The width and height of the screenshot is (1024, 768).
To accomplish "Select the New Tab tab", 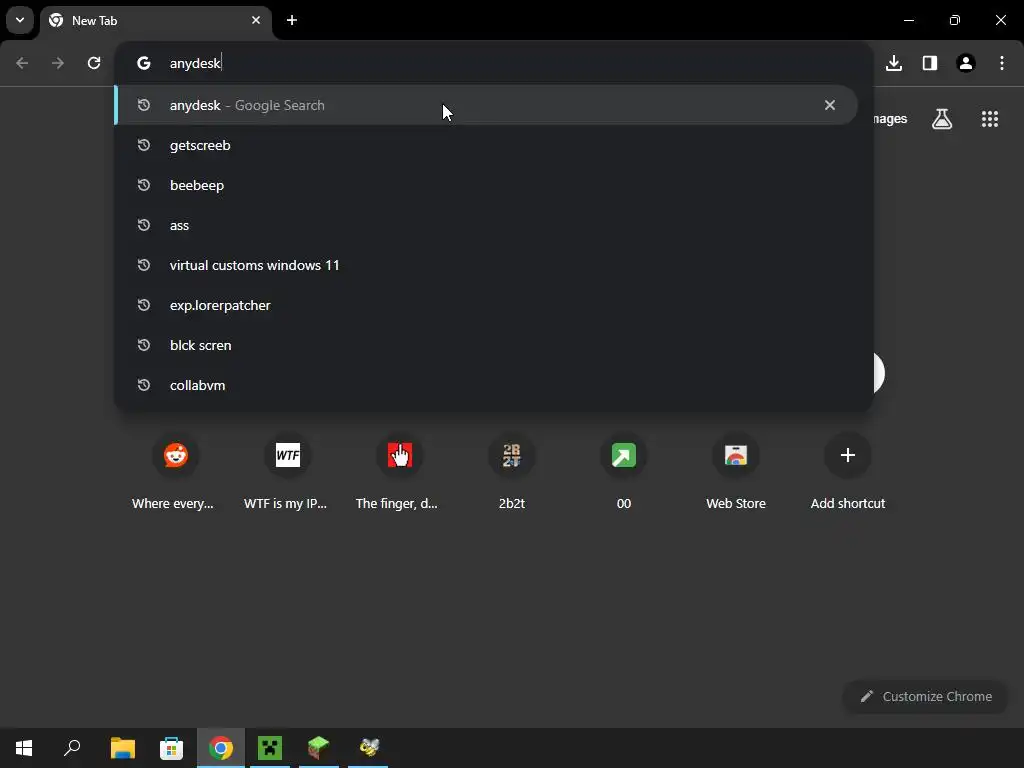I will [x=155, y=21].
